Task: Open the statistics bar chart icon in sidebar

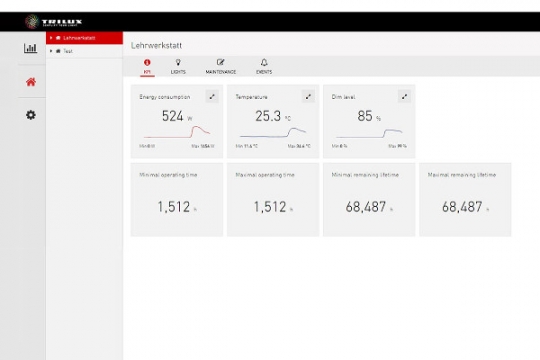Action: [x=30, y=48]
